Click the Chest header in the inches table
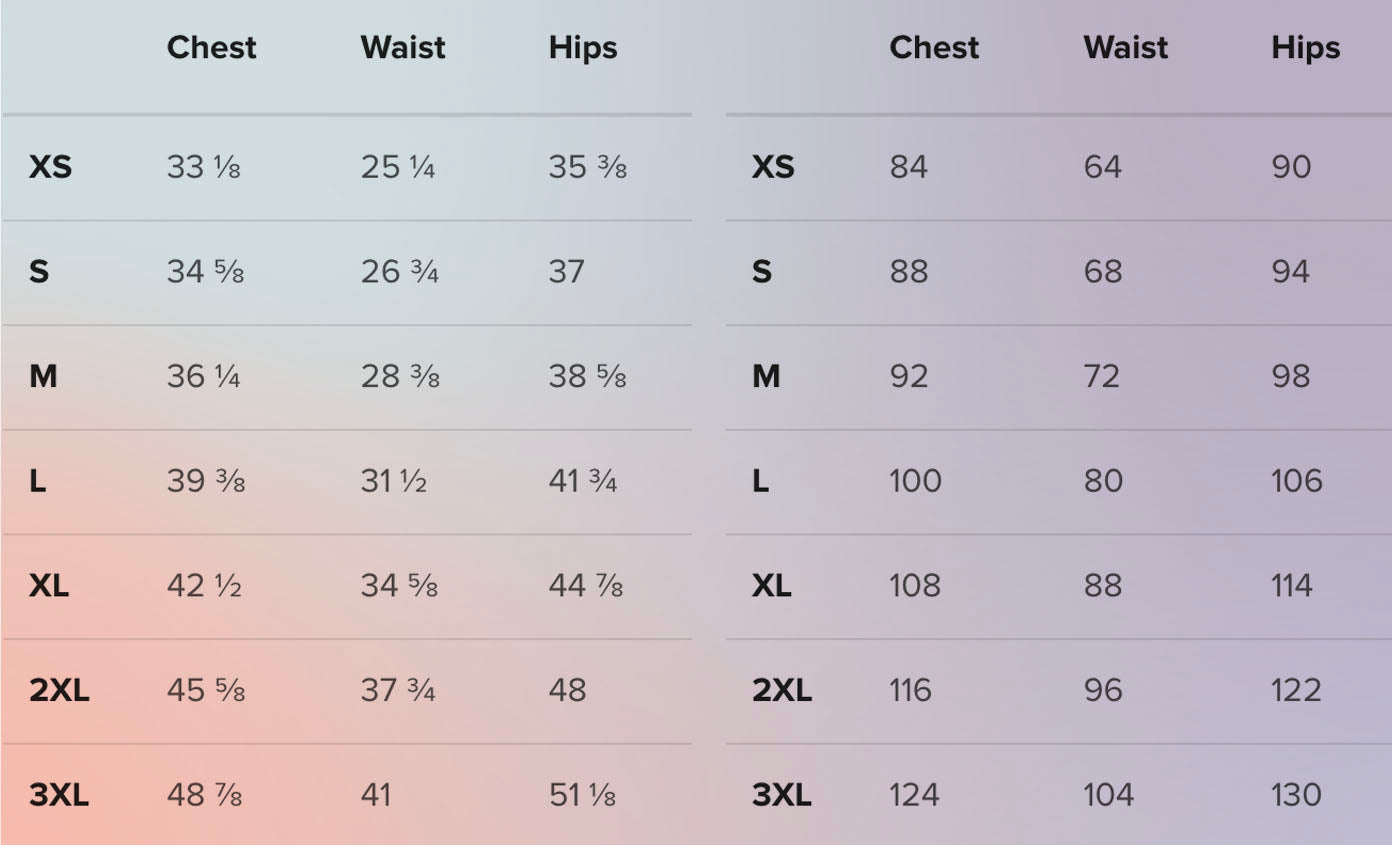Image resolution: width=1392 pixels, height=845 pixels. (211, 48)
